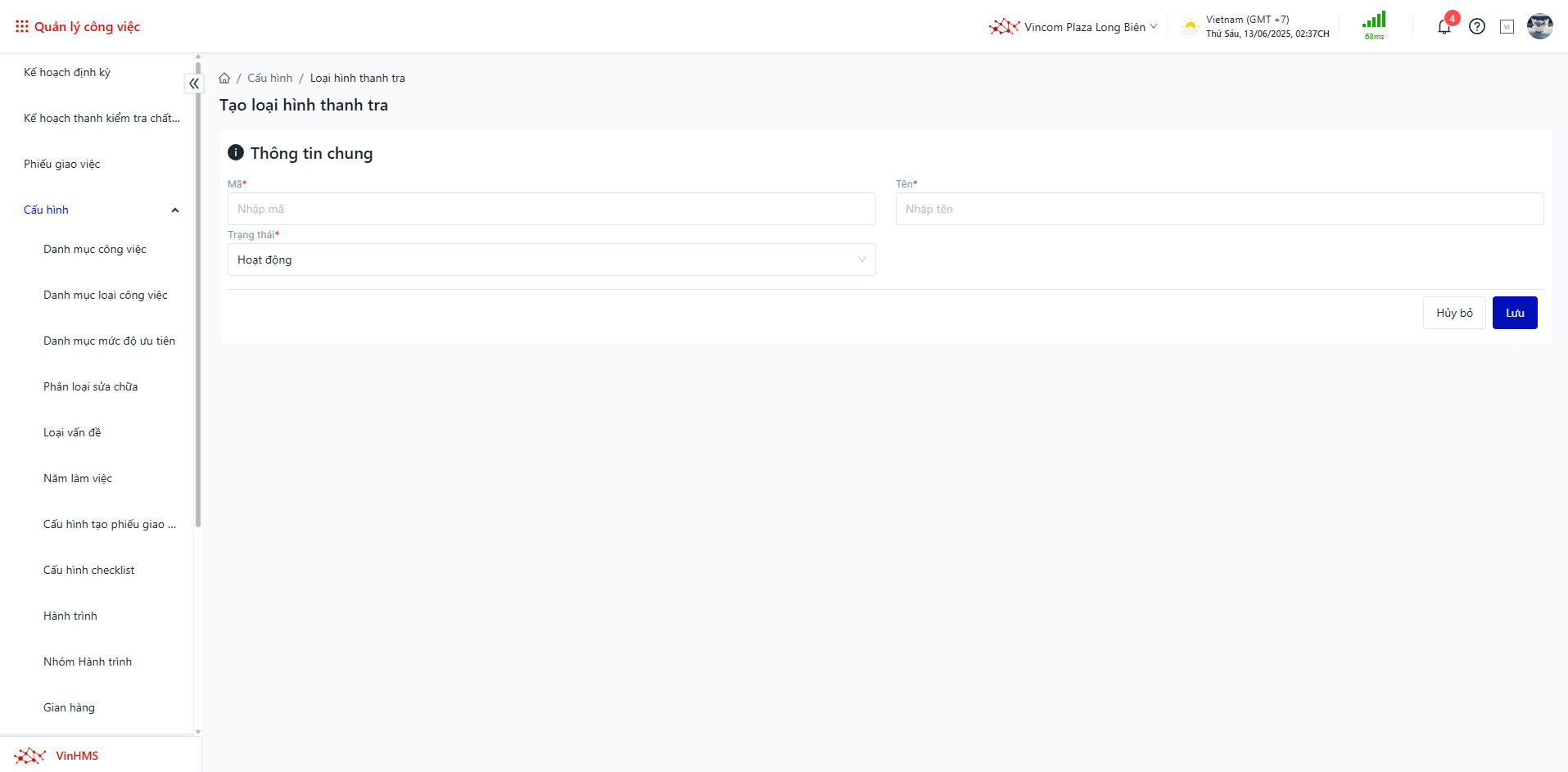The width and height of the screenshot is (1568, 772).
Task: Open Kế hoạch thanh kiểm tra chất menu
Action: point(102,118)
